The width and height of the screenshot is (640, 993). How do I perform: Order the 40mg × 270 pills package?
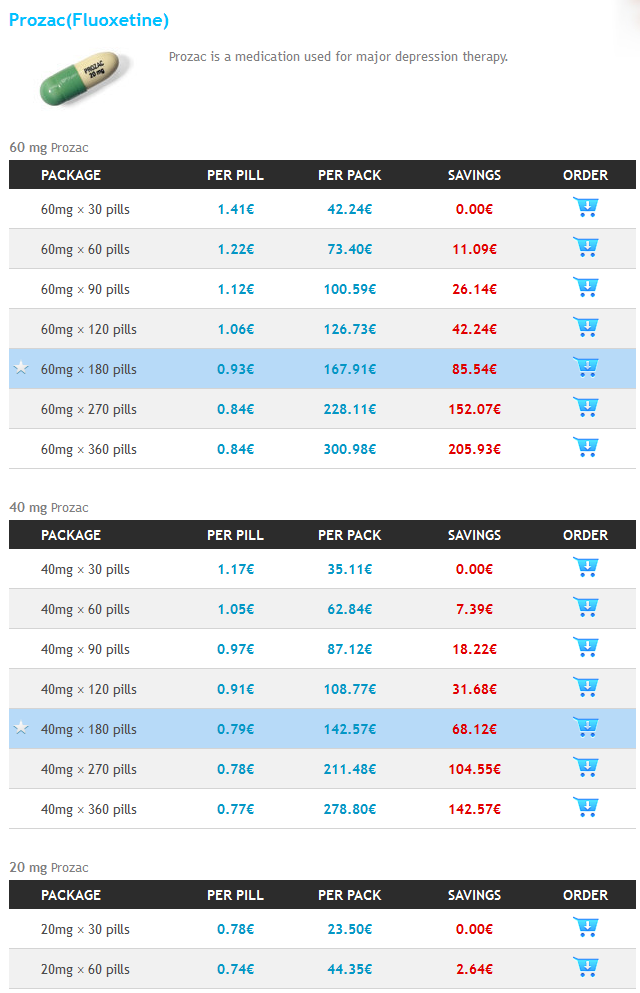[586, 768]
